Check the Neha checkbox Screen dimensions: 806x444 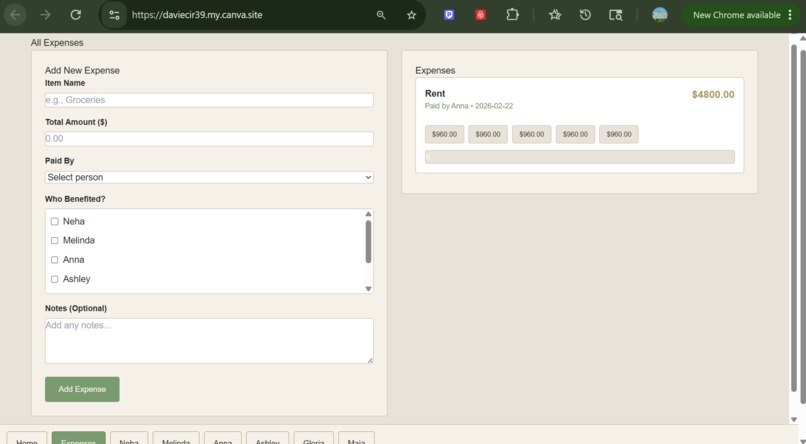pos(54,221)
